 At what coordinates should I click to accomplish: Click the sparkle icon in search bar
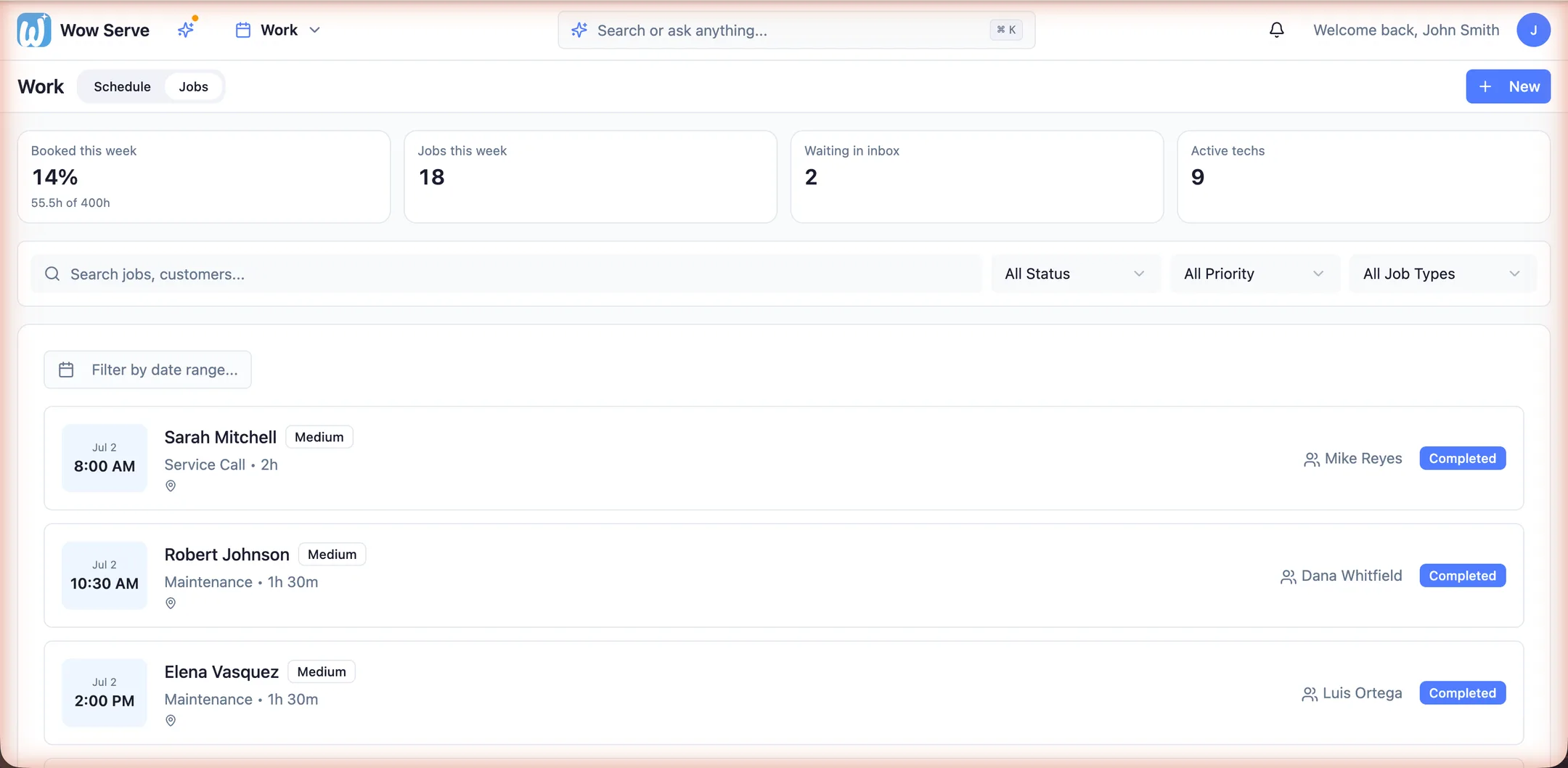579,30
